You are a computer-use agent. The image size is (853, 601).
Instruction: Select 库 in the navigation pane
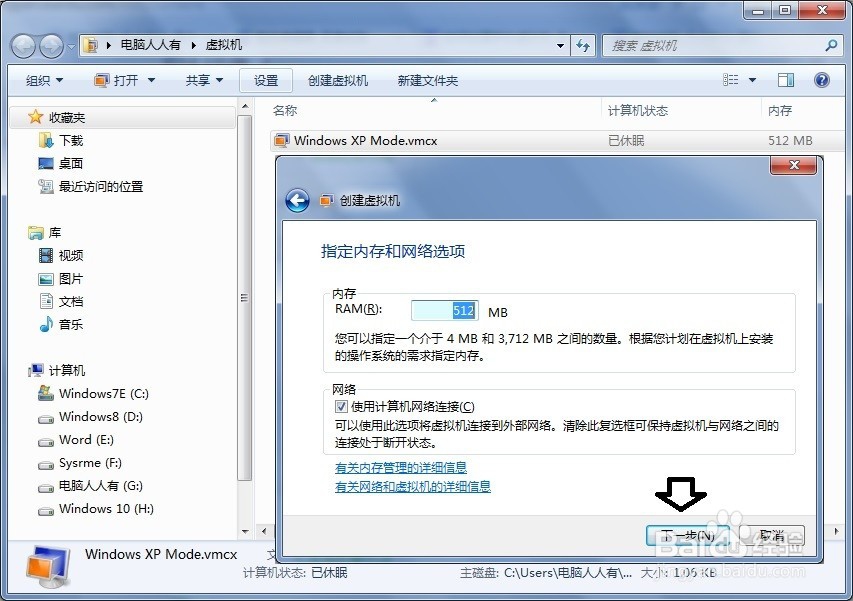pos(45,233)
